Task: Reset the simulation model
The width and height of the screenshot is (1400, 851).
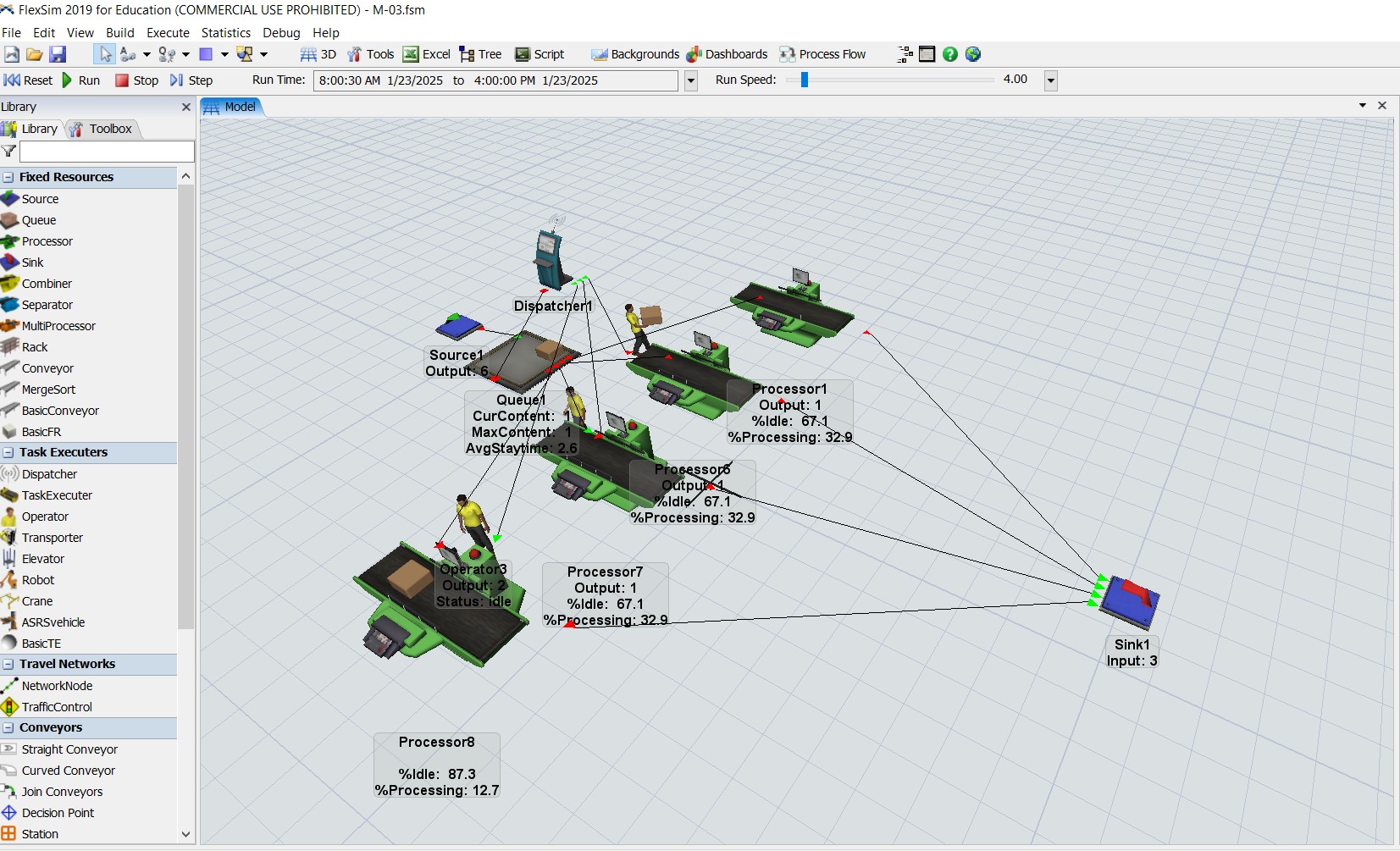Action: pyautogui.click(x=28, y=80)
